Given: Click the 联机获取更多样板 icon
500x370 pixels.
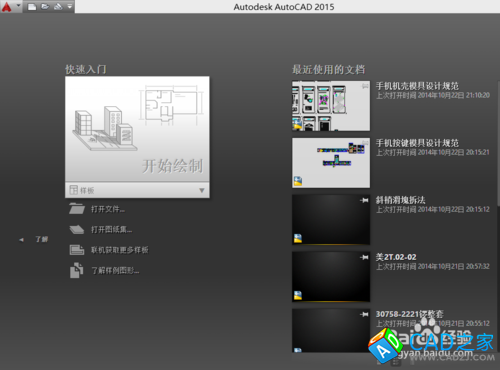Looking at the screenshot, I should [77, 250].
